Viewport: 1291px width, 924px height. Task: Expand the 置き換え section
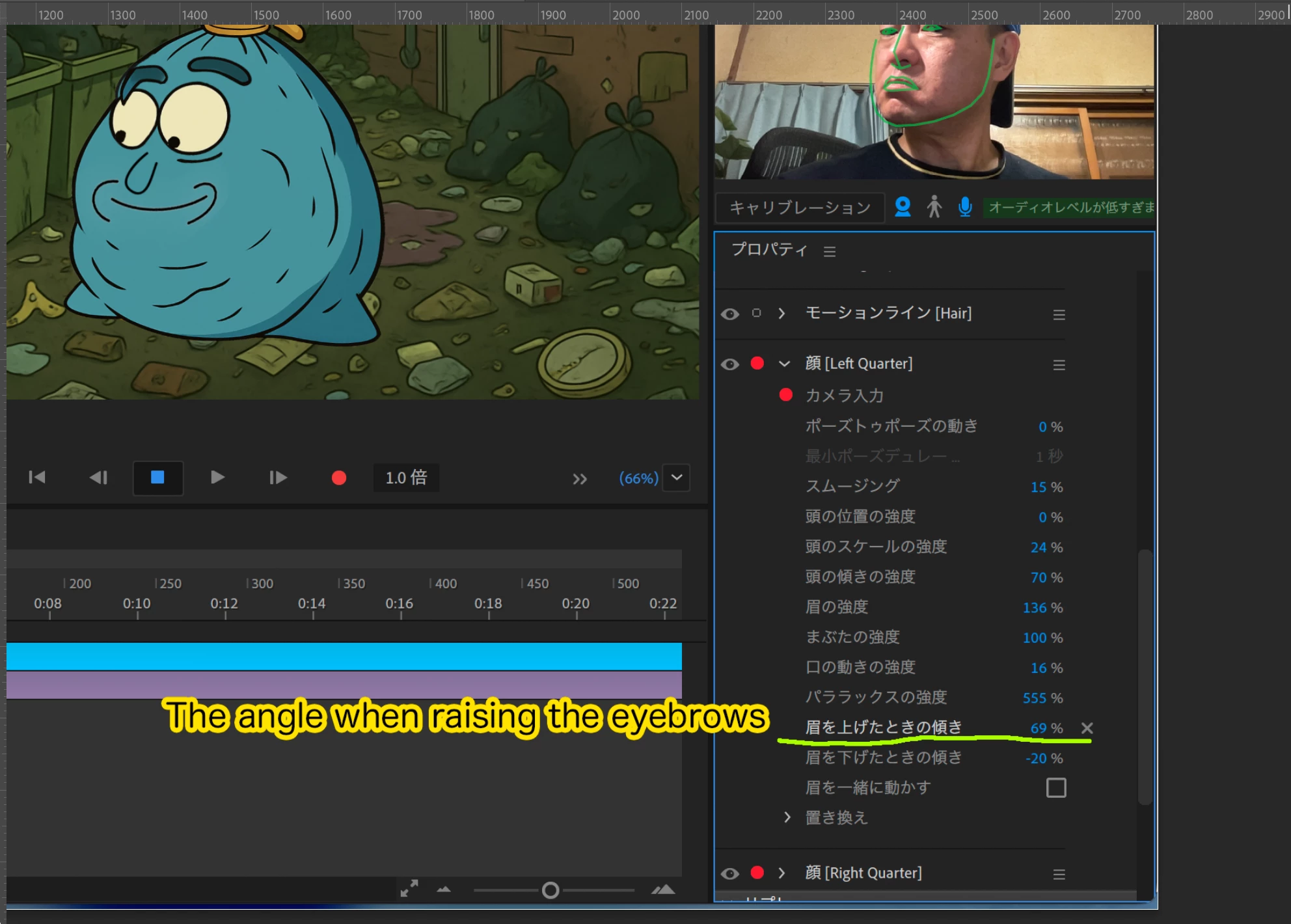(787, 817)
